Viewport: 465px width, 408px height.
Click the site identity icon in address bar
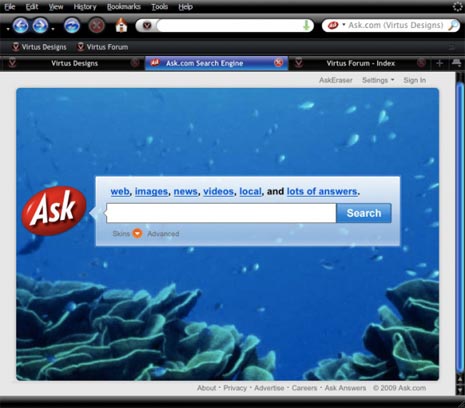[147, 25]
